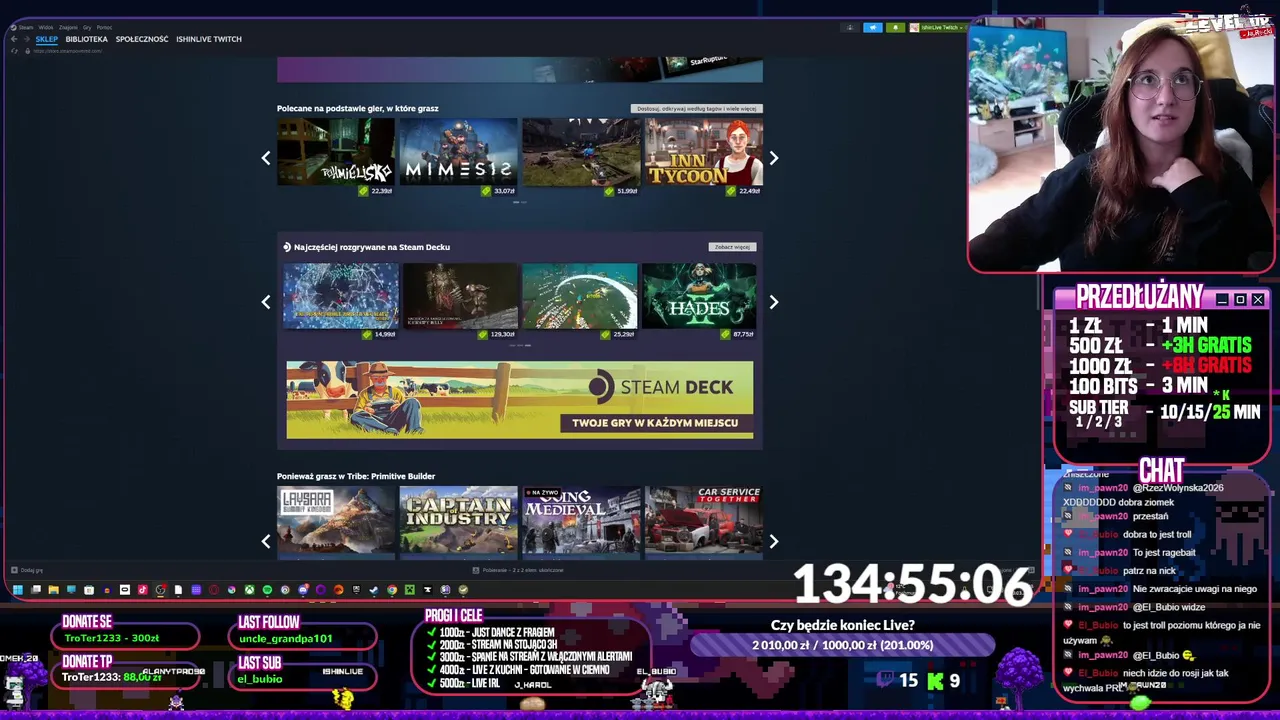Viewport: 1280px width, 720px height.
Task: Open Discord from the taskbar
Action: coord(303,590)
